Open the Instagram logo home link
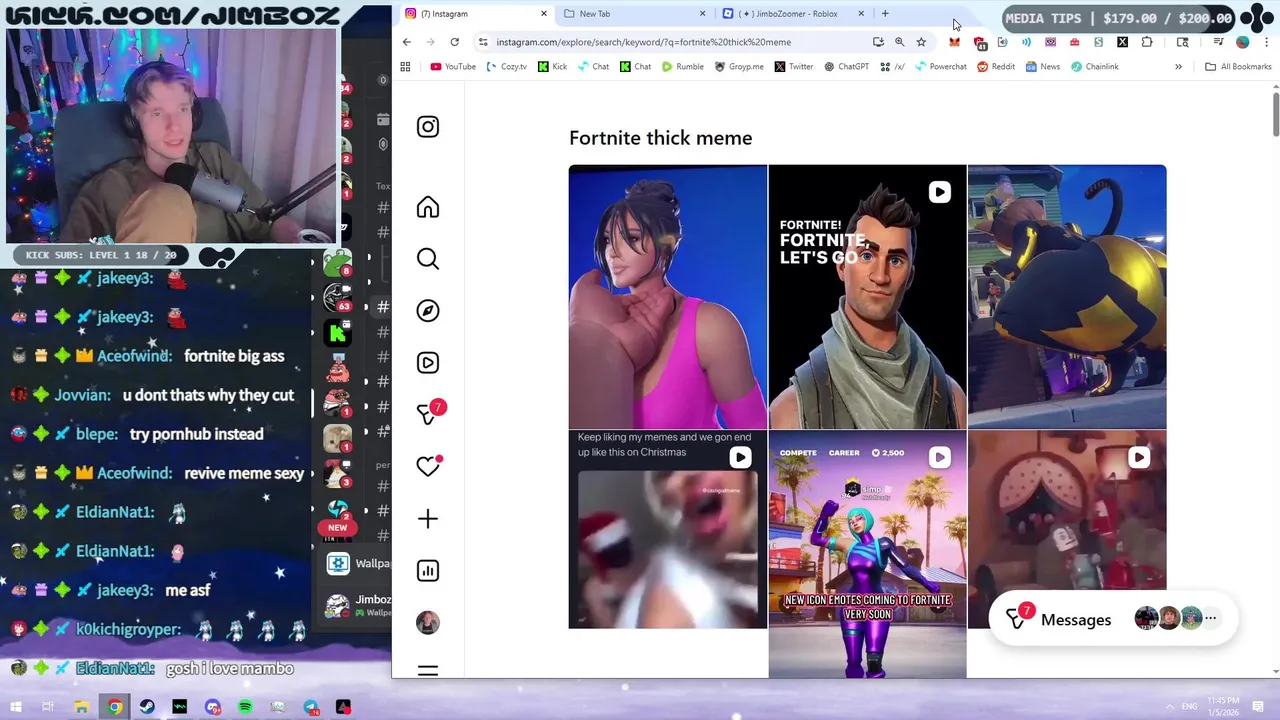Image resolution: width=1280 pixels, height=720 pixels. 428,127
